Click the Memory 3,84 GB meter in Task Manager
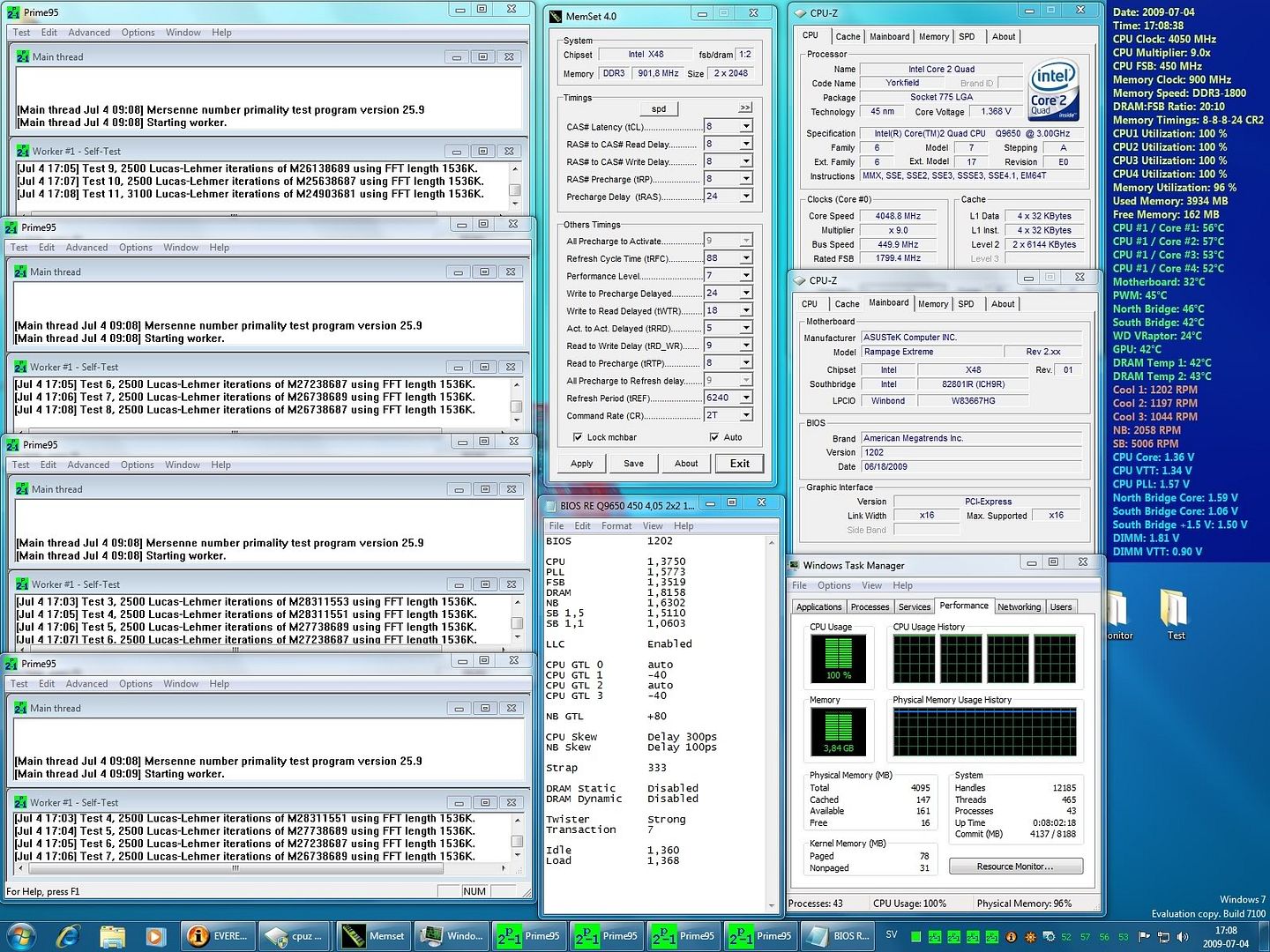 pyautogui.click(x=838, y=733)
